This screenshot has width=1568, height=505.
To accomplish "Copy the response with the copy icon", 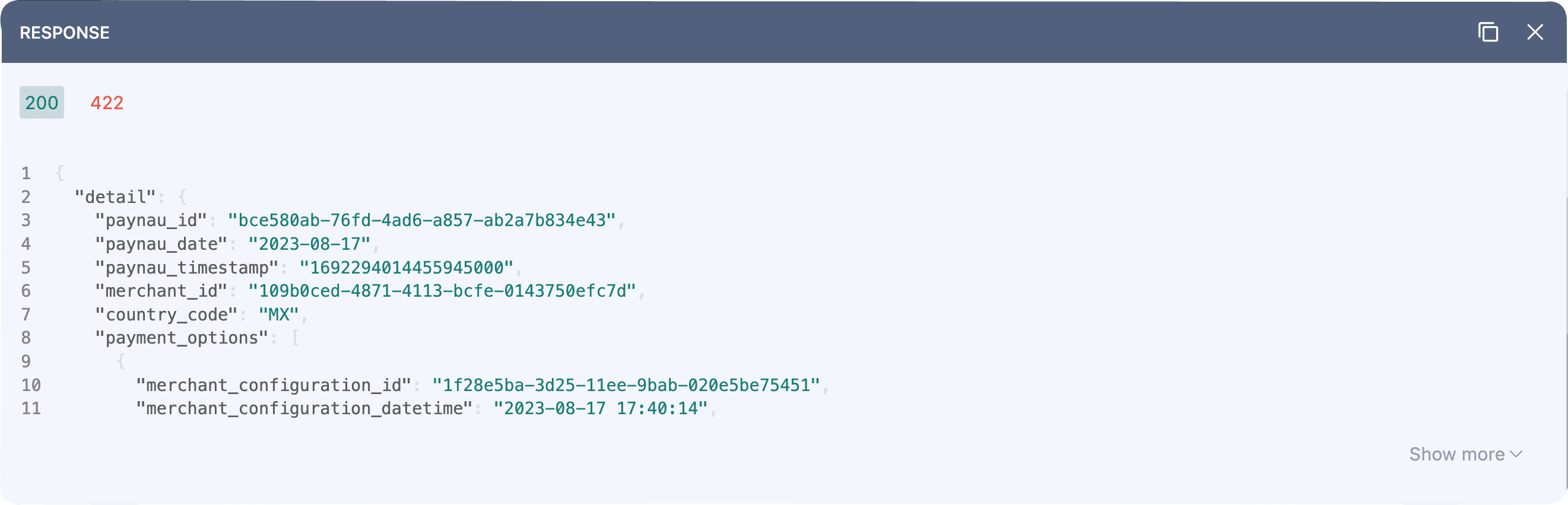I will click(1488, 32).
